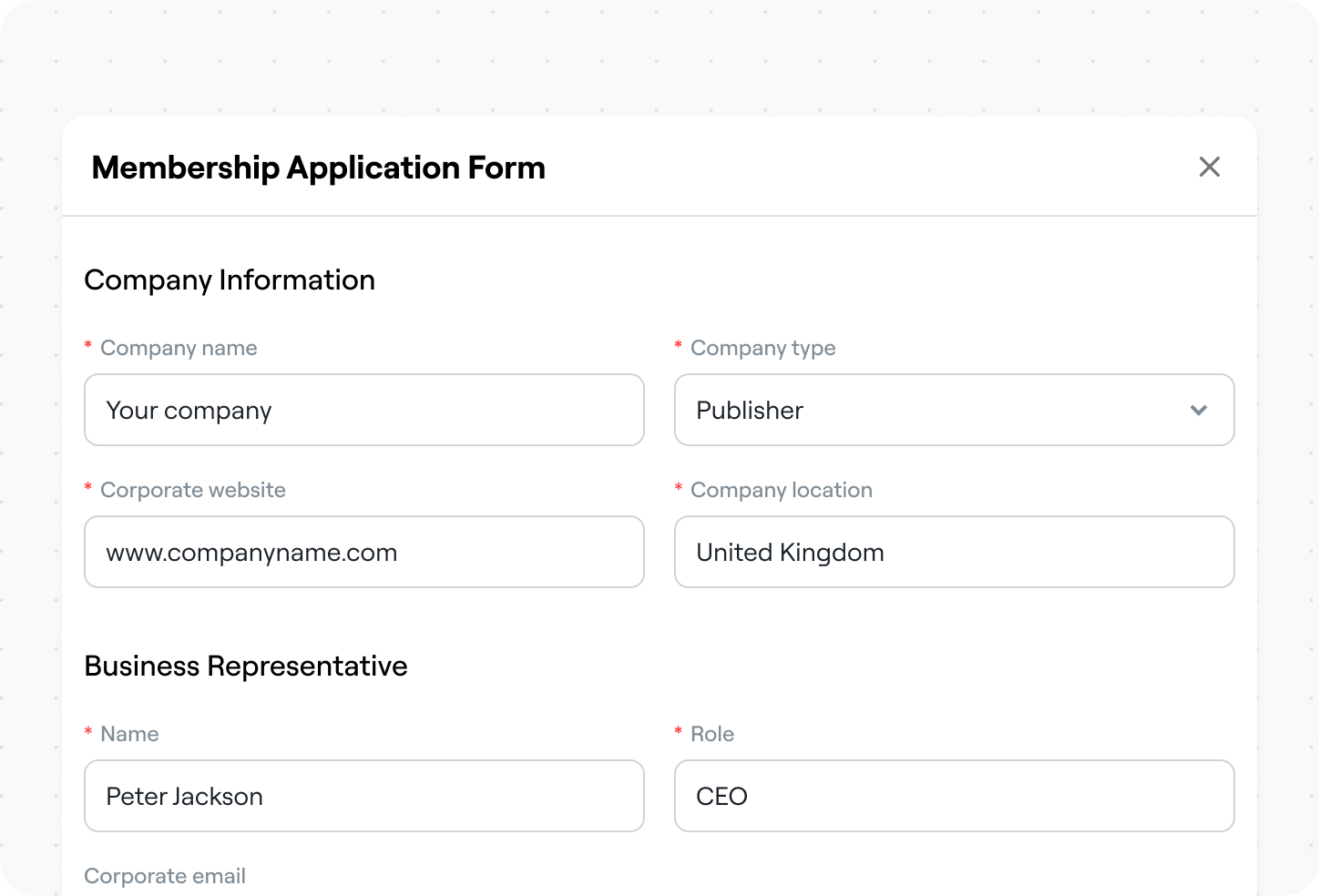Image resolution: width=1319 pixels, height=896 pixels.
Task: Click the "Membership Application Form" title
Action: [x=318, y=168]
